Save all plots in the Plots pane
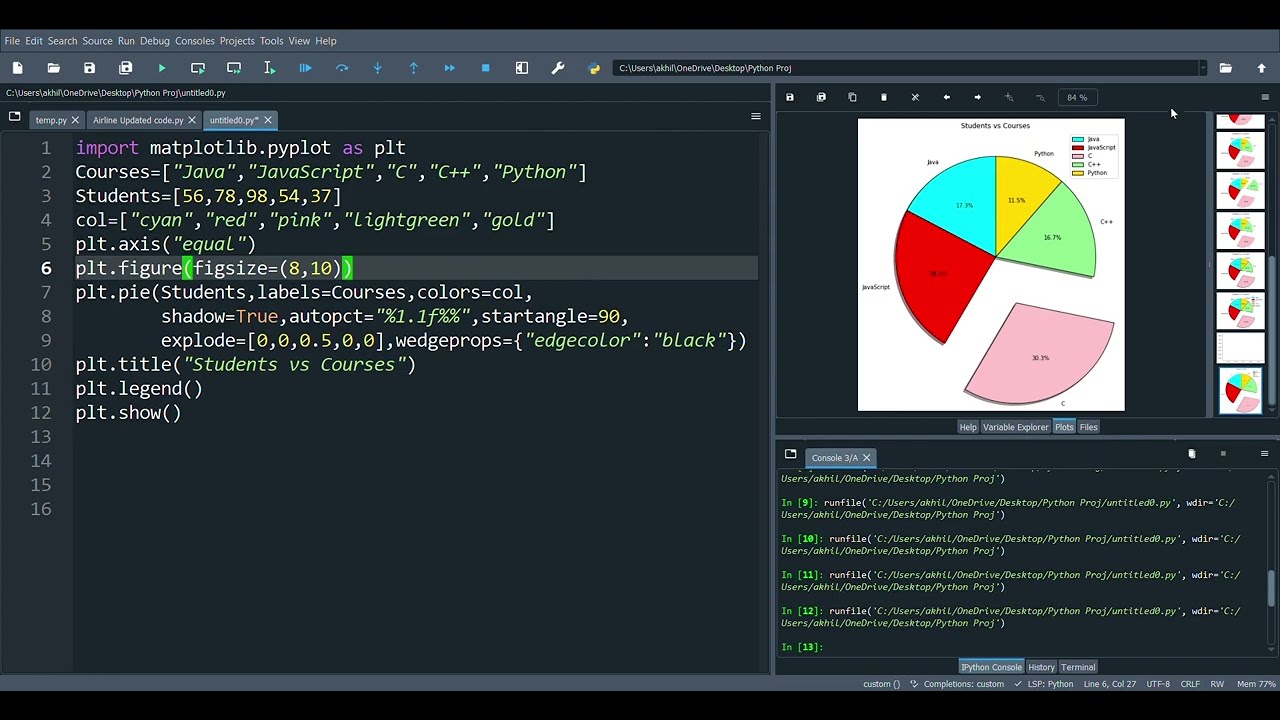 tap(821, 97)
